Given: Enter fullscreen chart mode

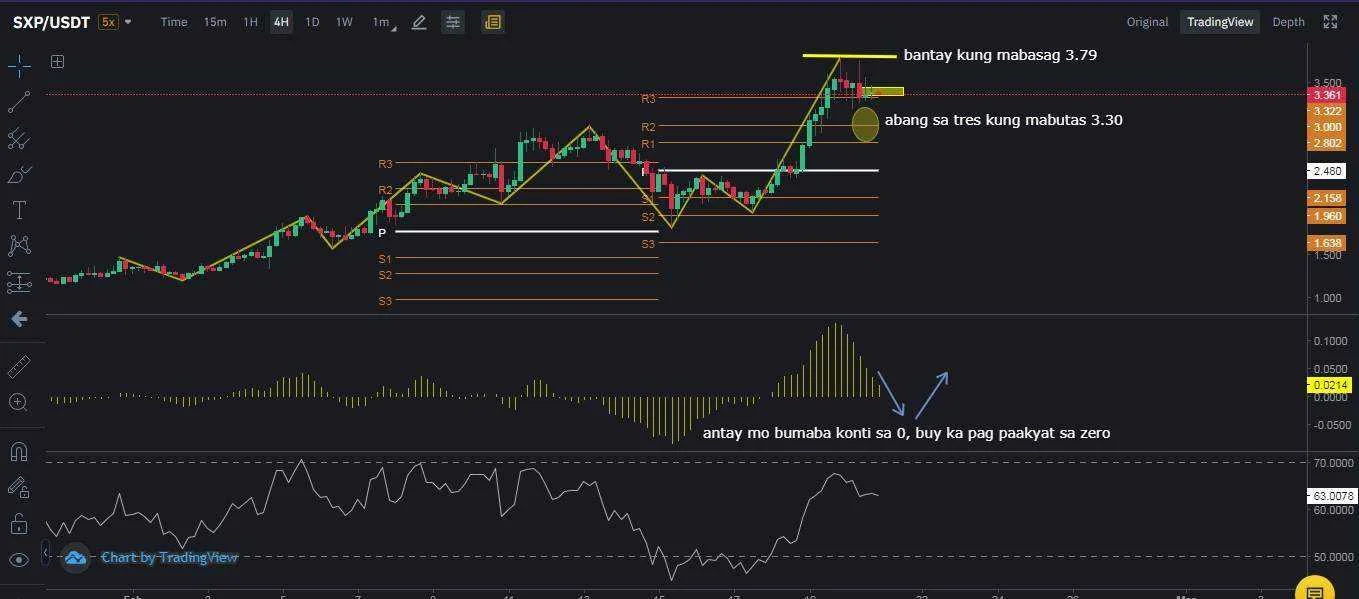Looking at the screenshot, I should click(1330, 22).
